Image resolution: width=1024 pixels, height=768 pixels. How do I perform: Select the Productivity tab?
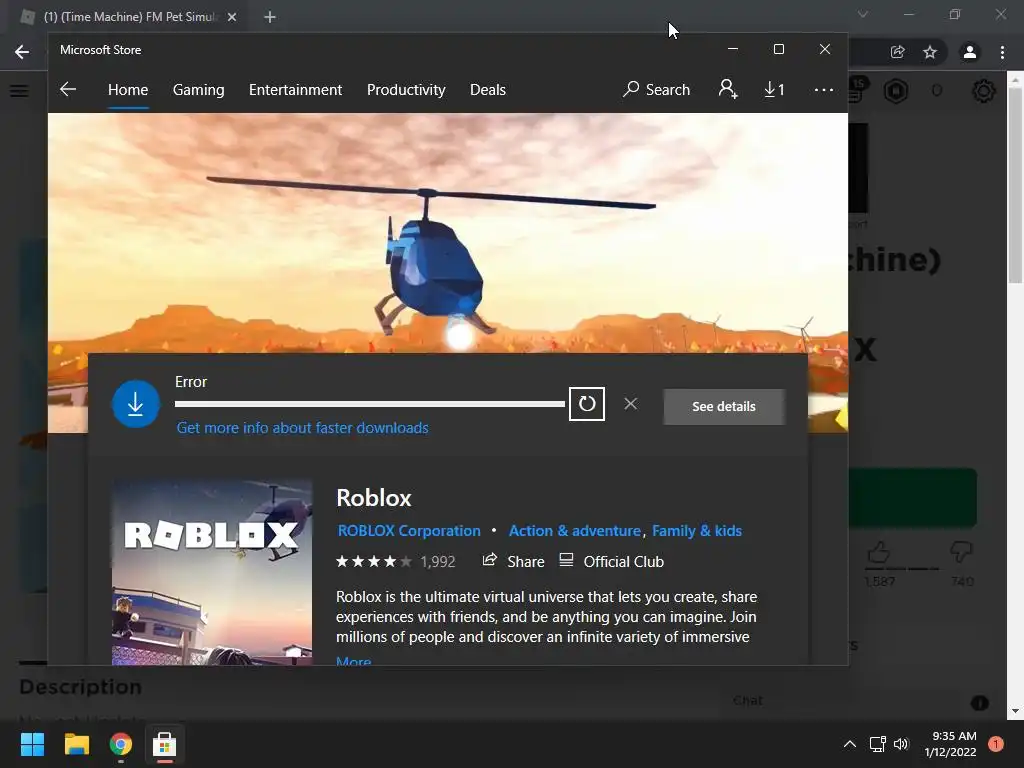406,89
